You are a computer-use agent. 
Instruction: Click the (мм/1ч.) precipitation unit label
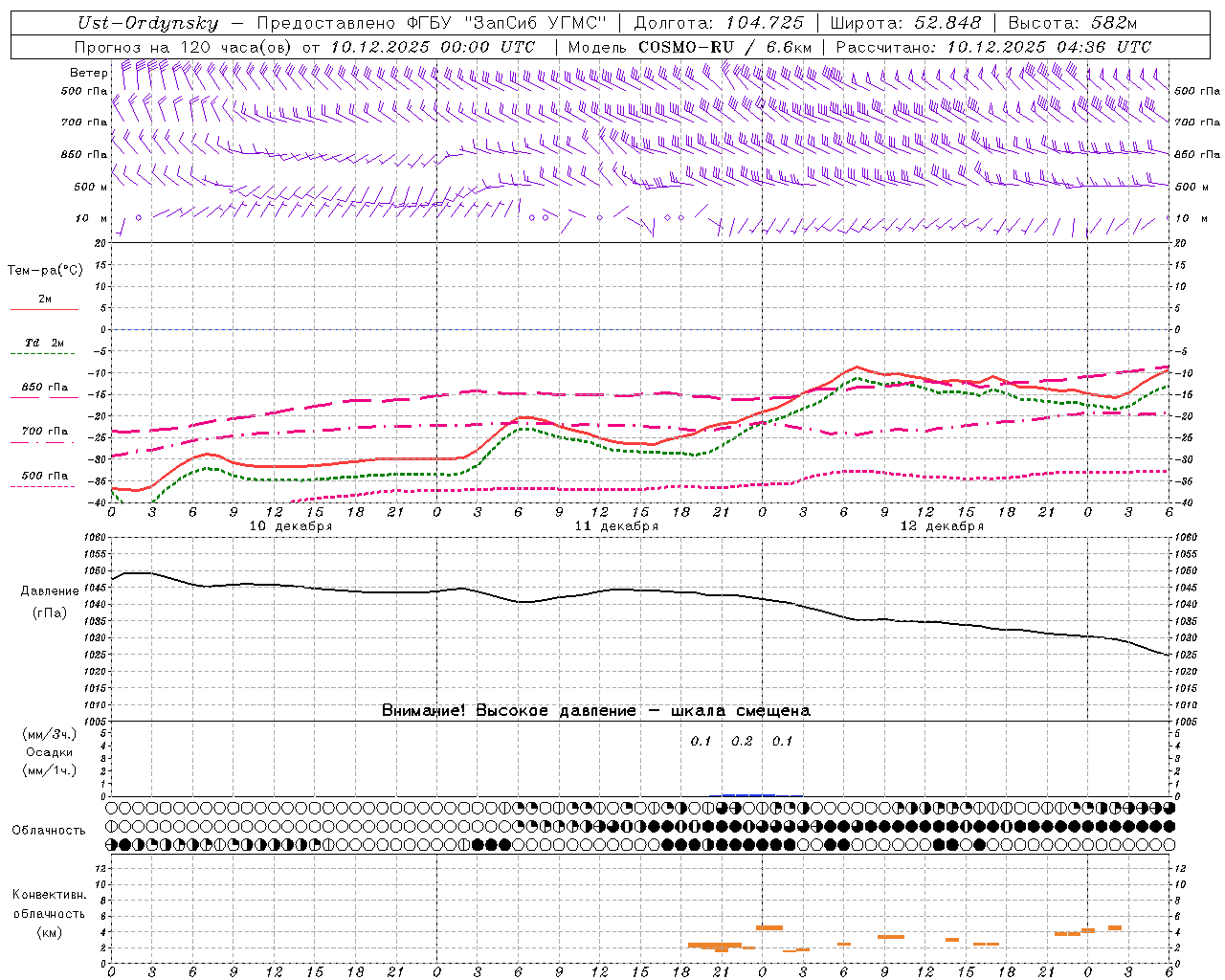tap(50, 771)
